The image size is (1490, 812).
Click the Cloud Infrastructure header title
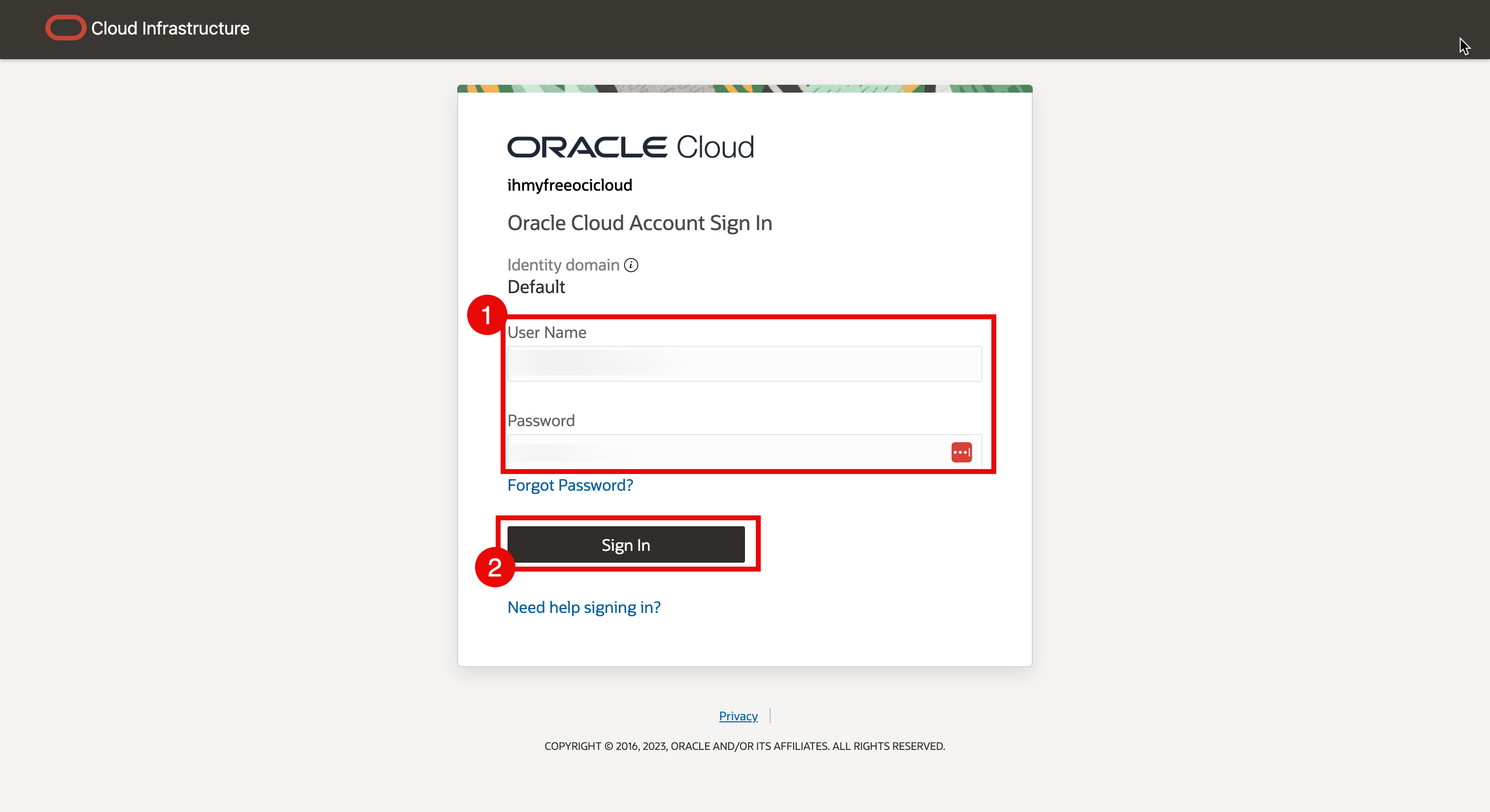(170, 28)
